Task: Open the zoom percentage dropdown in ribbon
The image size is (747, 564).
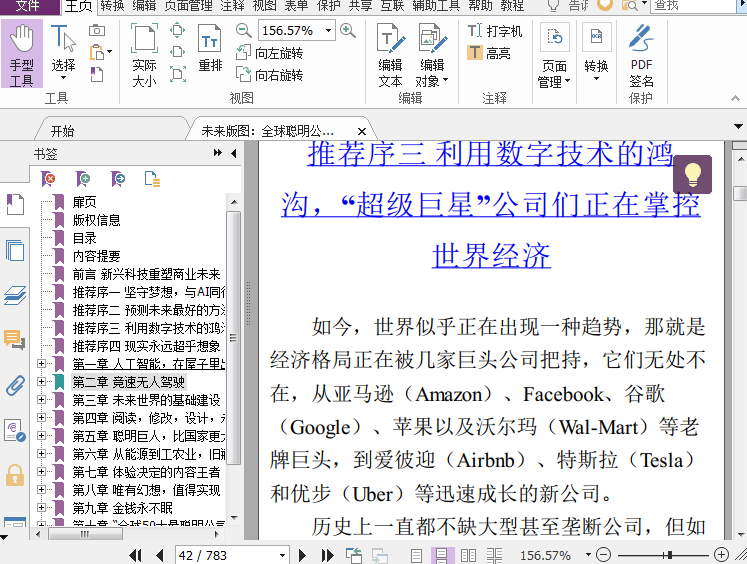Action: tap(329, 30)
